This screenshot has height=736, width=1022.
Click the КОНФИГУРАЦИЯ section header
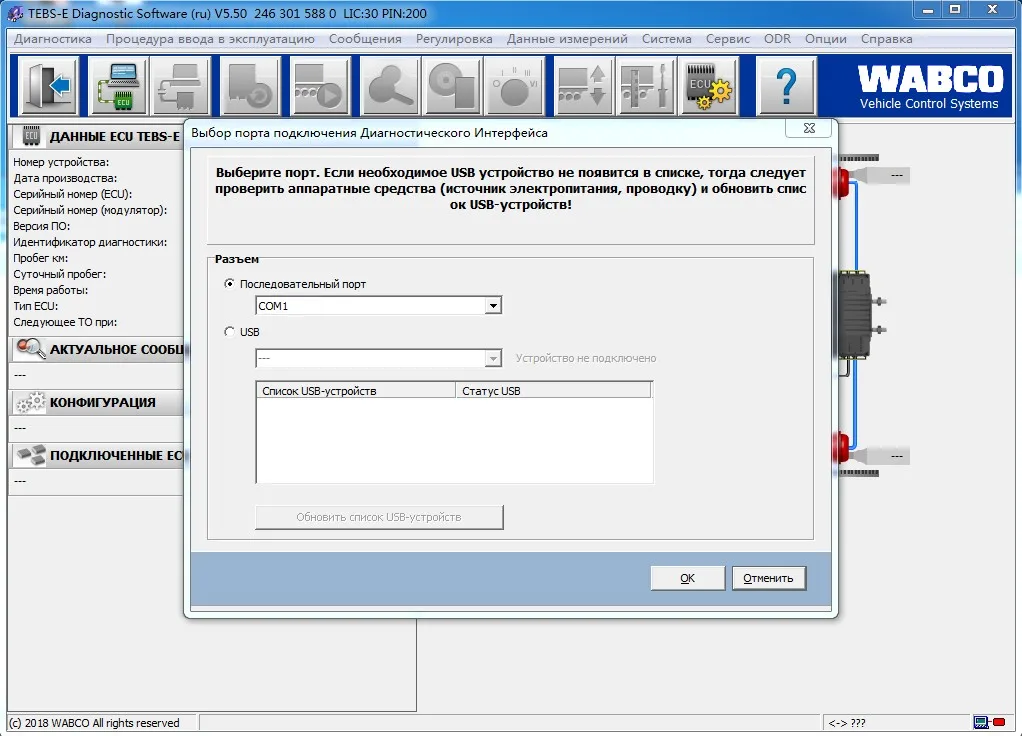98,402
